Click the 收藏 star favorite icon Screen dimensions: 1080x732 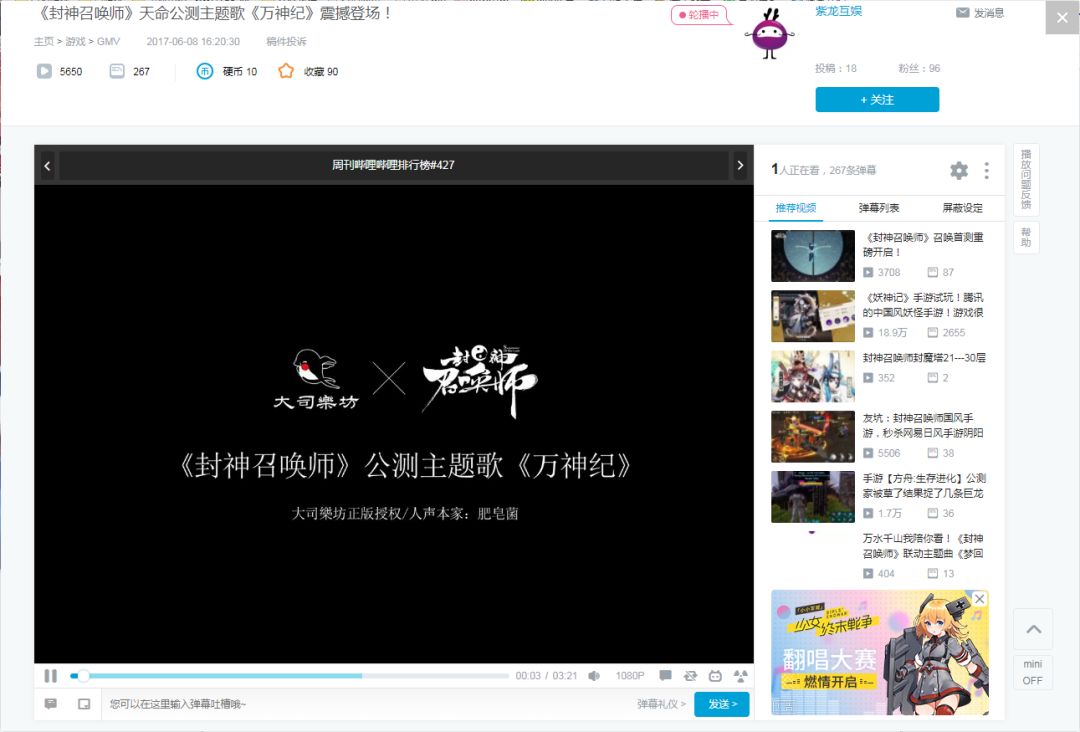pos(286,71)
